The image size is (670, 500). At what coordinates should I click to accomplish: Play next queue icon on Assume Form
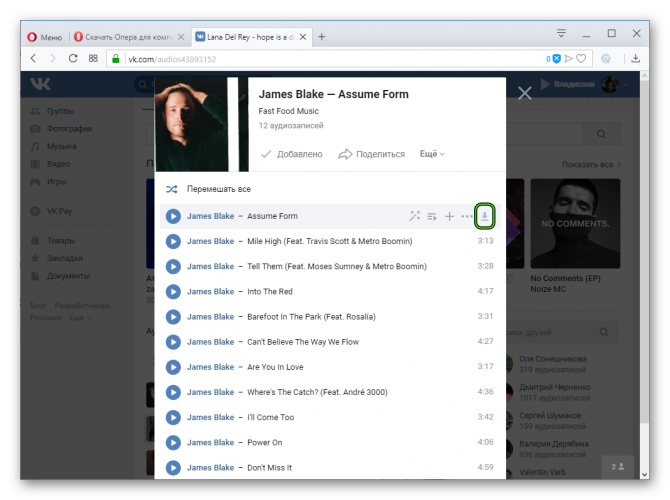[x=432, y=216]
